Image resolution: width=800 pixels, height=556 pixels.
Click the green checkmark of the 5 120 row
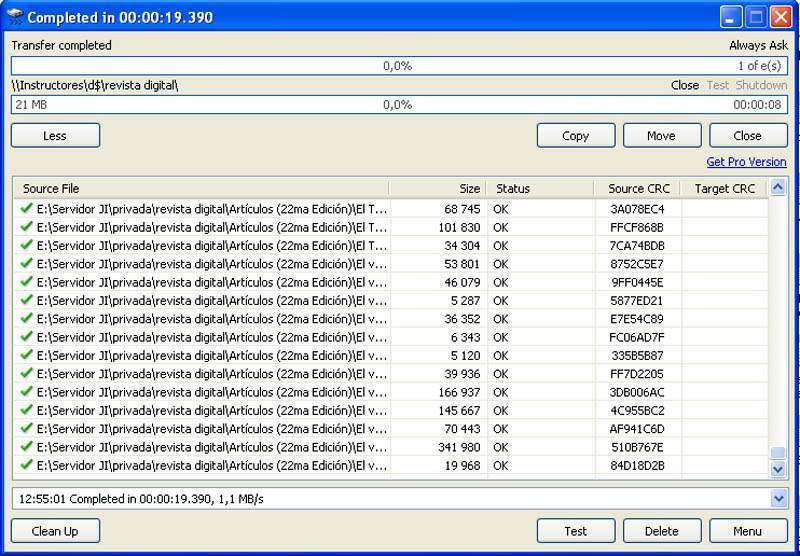click(27, 355)
